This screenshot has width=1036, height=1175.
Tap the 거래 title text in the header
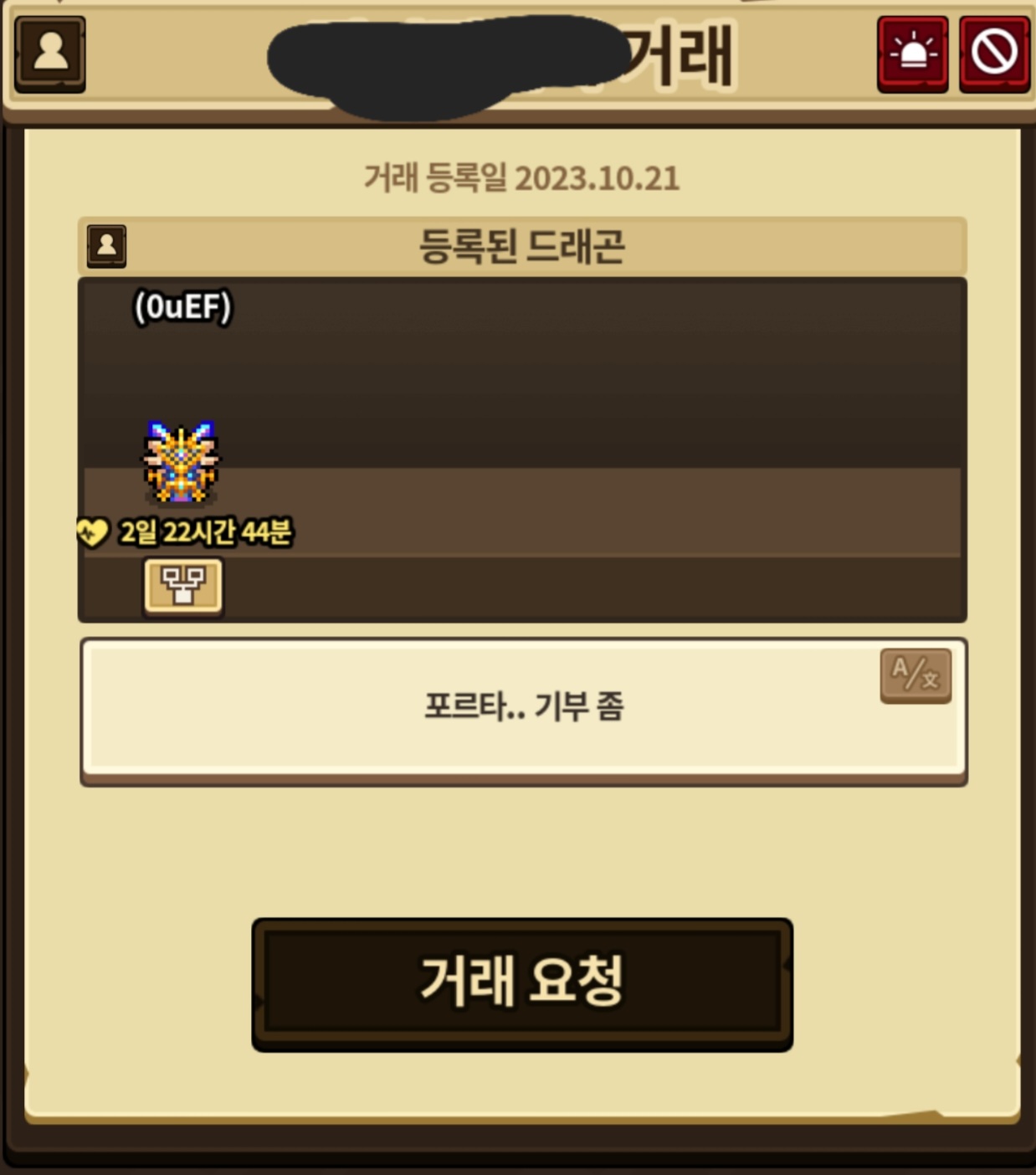(x=680, y=55)
